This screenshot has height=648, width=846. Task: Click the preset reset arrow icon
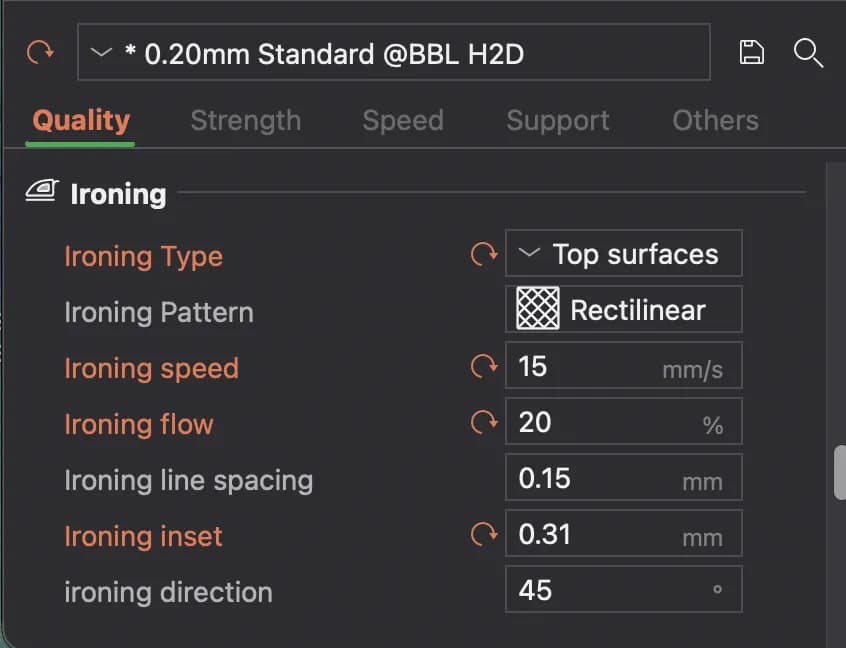(40, 52)
